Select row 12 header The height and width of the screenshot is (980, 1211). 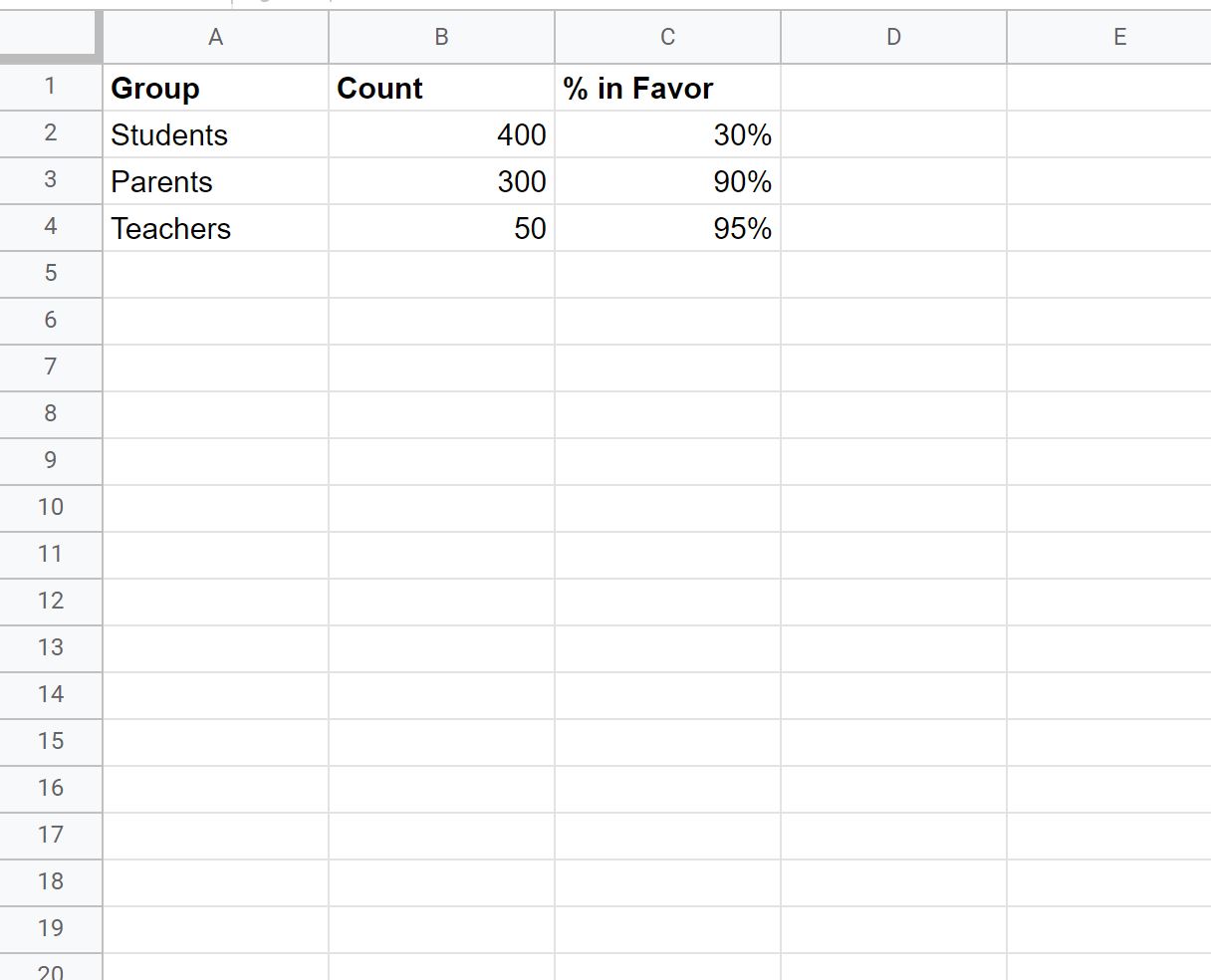click(x=51, y=602)
